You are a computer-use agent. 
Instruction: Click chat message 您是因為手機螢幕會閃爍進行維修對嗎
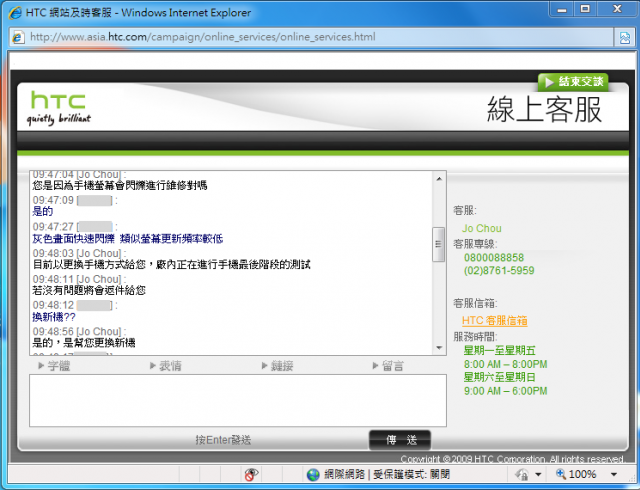coord(120,185)
